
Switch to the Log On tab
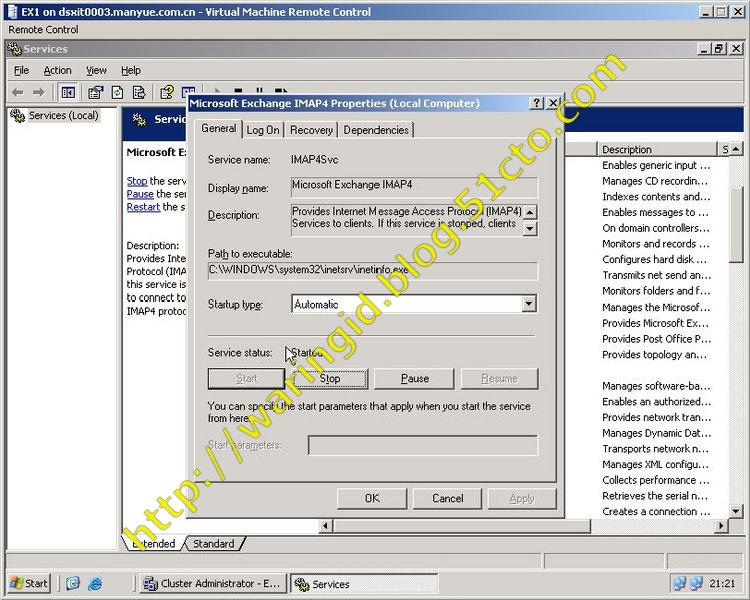[x=263, y=130]
